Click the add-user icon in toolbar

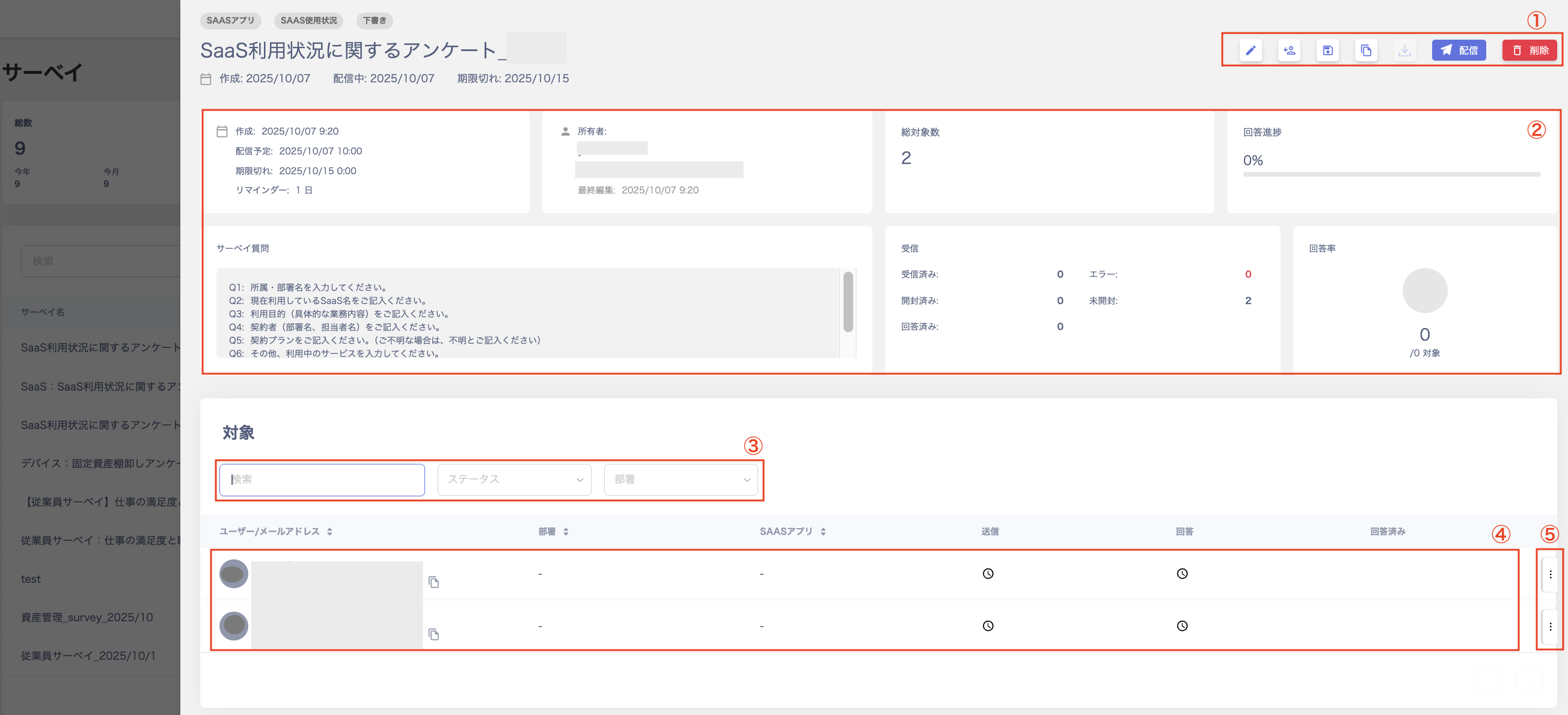click(x=1288, y=50)
